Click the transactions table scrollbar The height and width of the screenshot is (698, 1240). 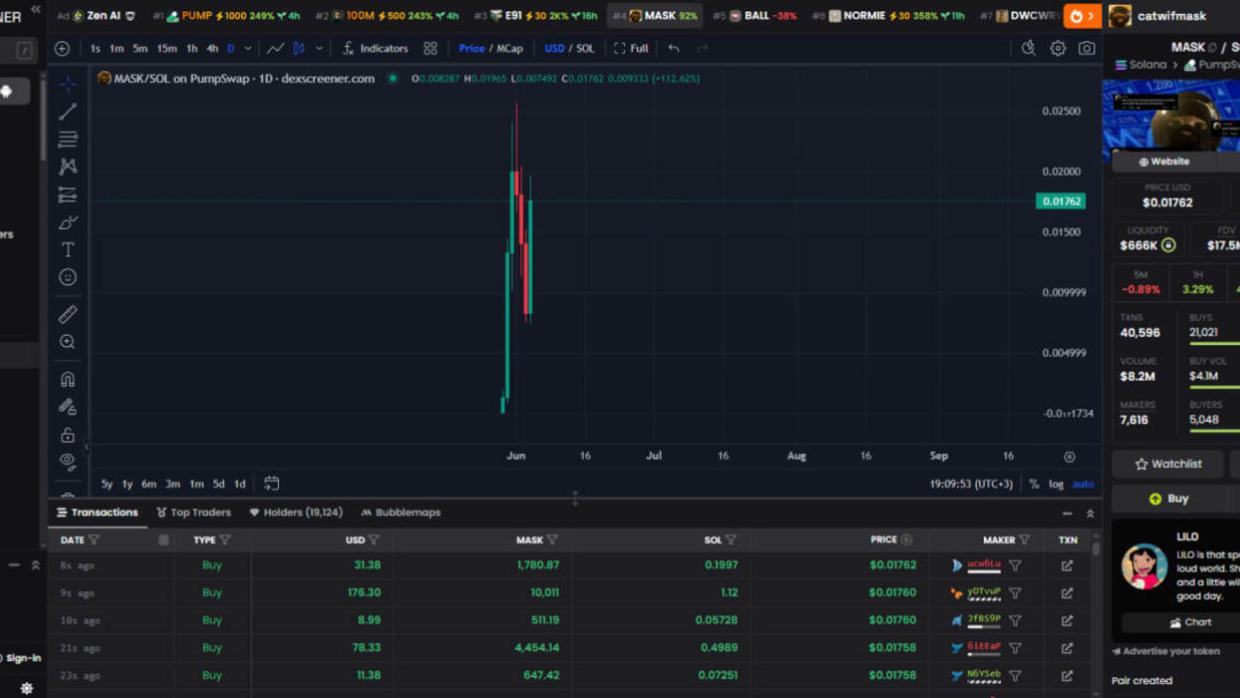tap(1096, 549)
